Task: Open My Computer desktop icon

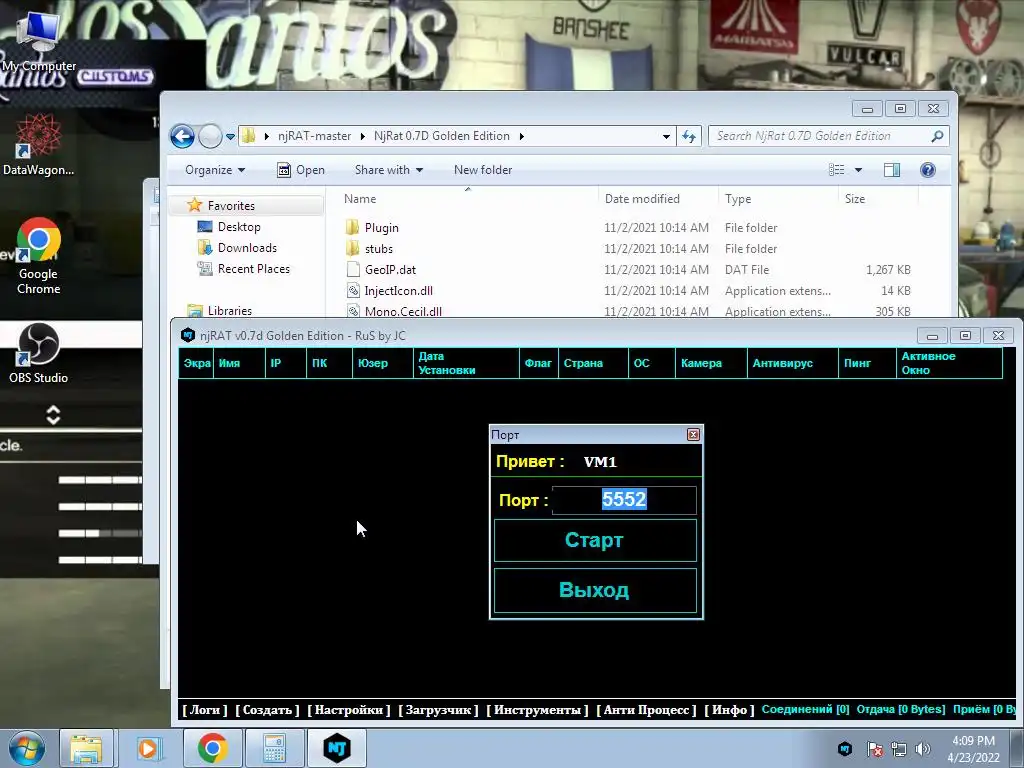Action: [x=39, y=40]
